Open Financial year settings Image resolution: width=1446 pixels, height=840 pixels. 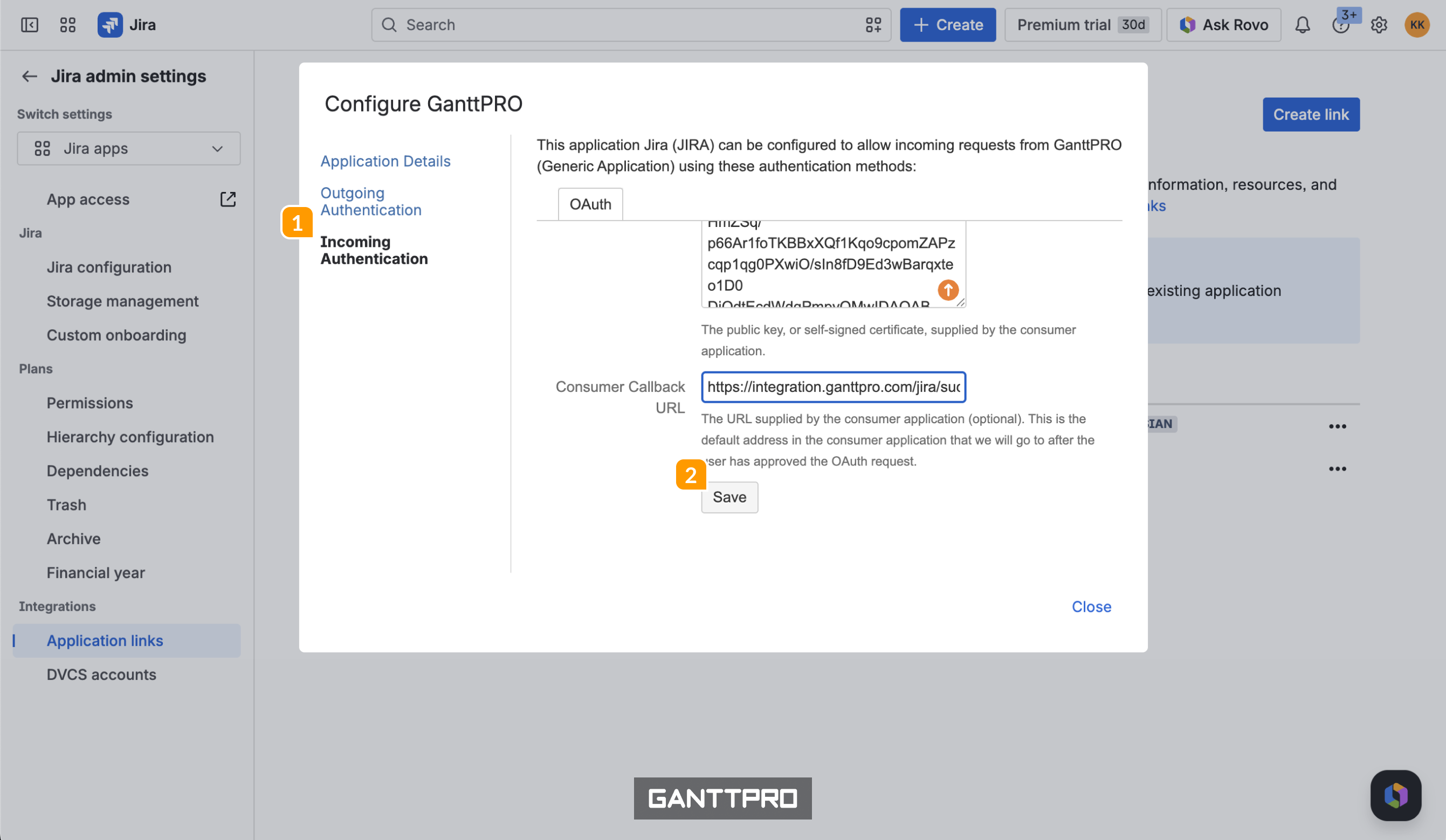tap(96, 573)
